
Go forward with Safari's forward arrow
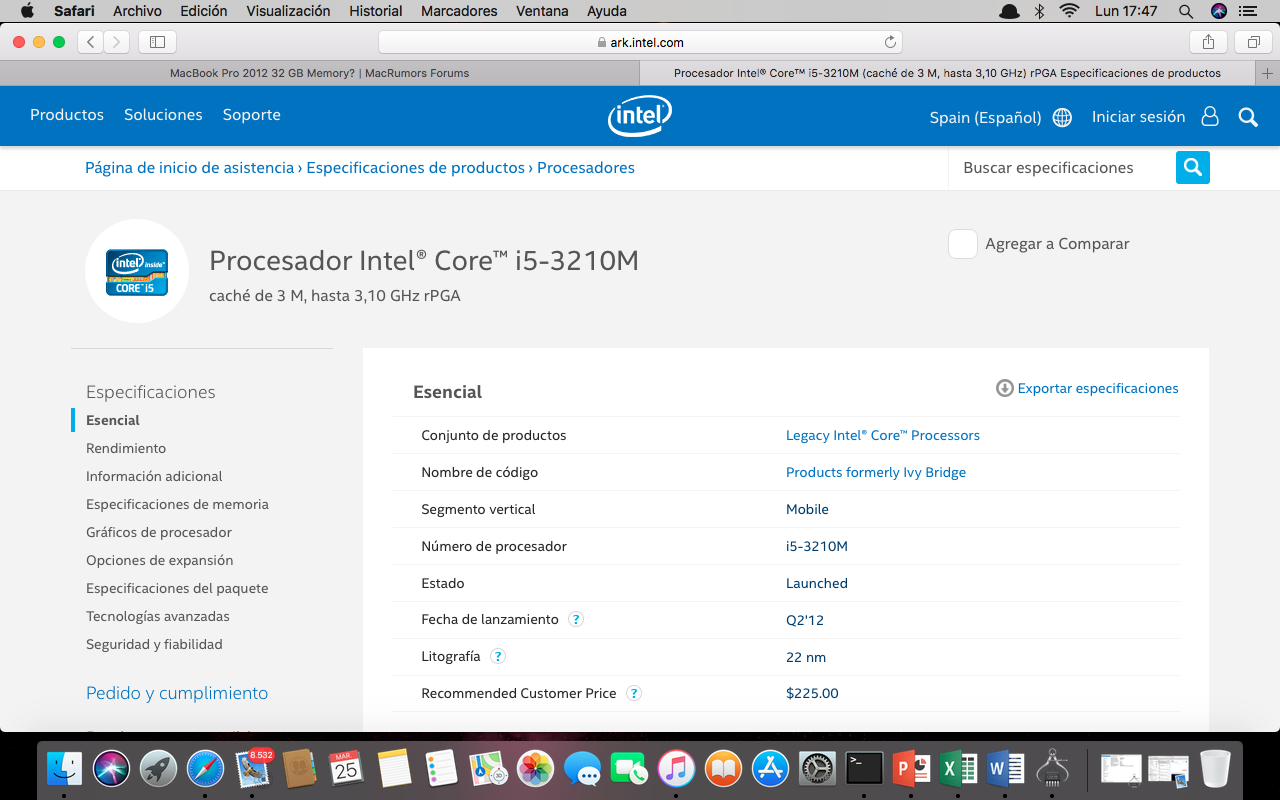(x=117, y=42)
